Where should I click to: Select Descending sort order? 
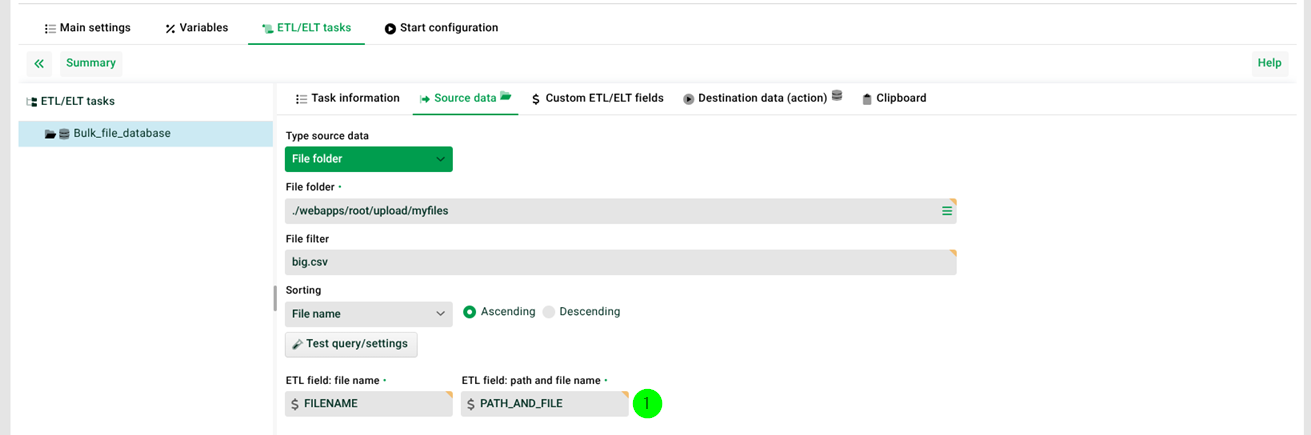point(549,312)
